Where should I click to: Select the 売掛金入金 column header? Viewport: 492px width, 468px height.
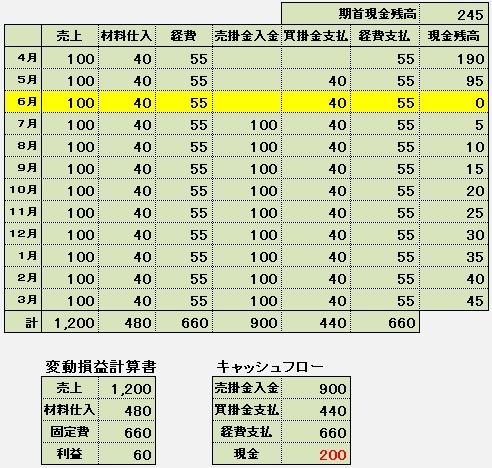247,36
